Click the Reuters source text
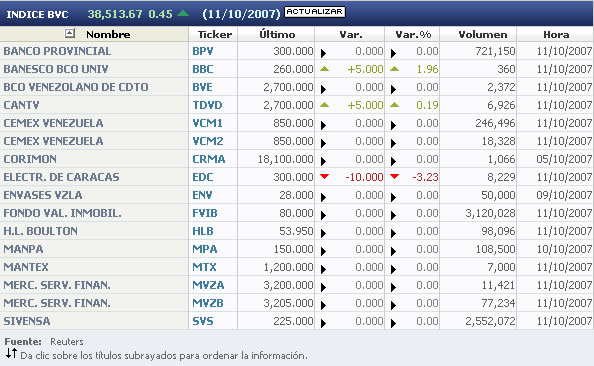The width and height of the screenshot is (594, 366). click(67, 341)
